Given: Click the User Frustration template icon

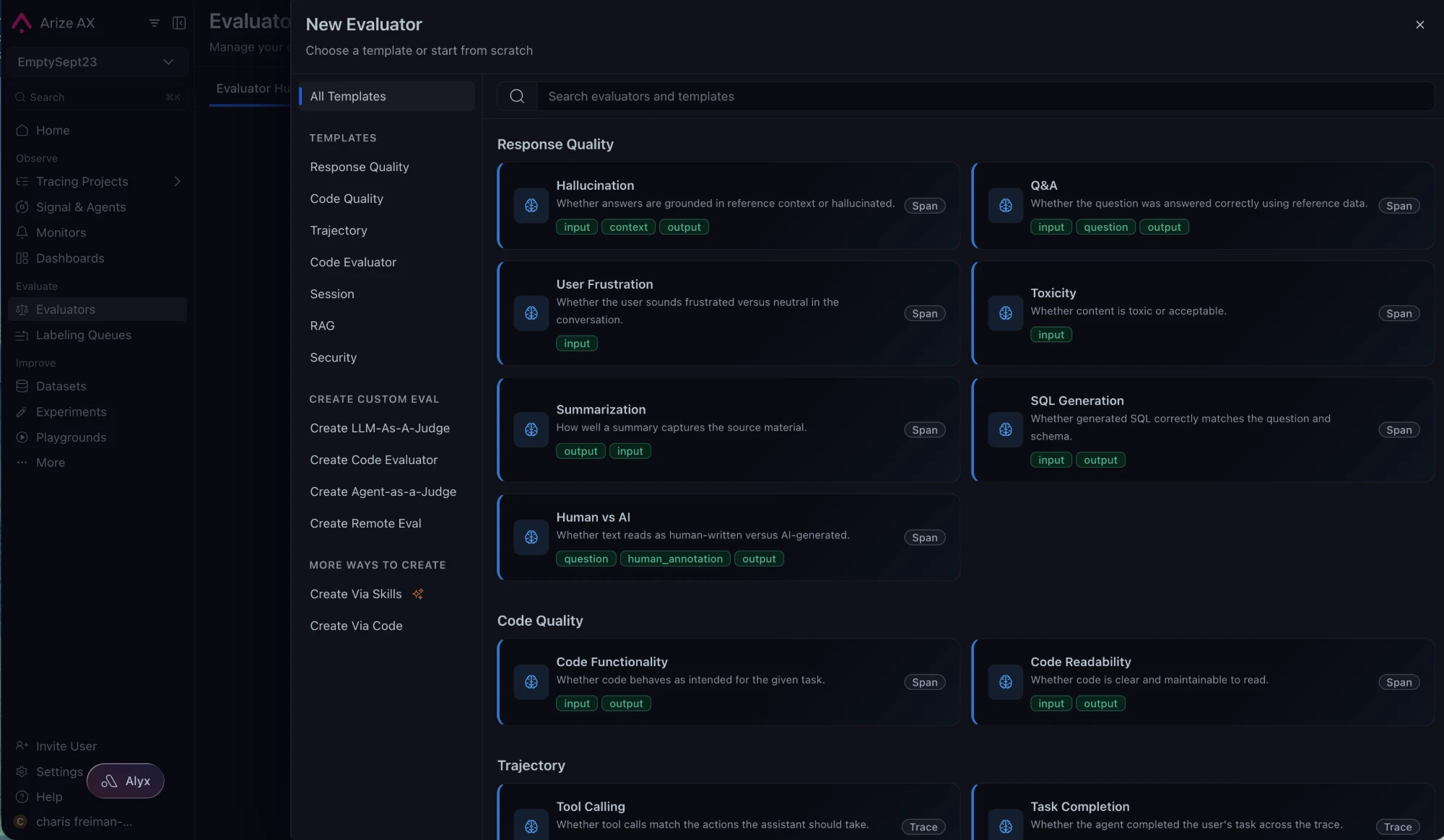Looking at the screenshot, I should click(531, 313).
